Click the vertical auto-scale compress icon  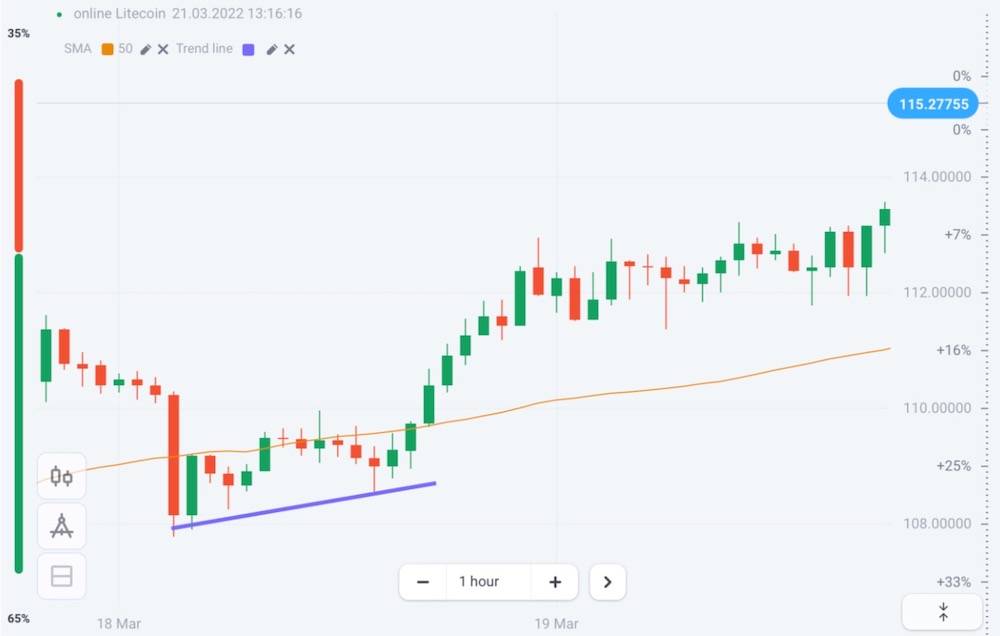coord(942,611)
